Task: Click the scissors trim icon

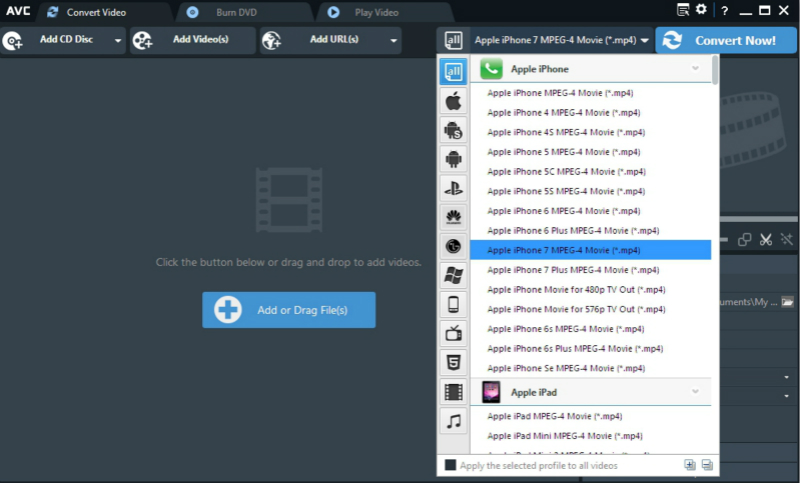Action: [765, 239]
